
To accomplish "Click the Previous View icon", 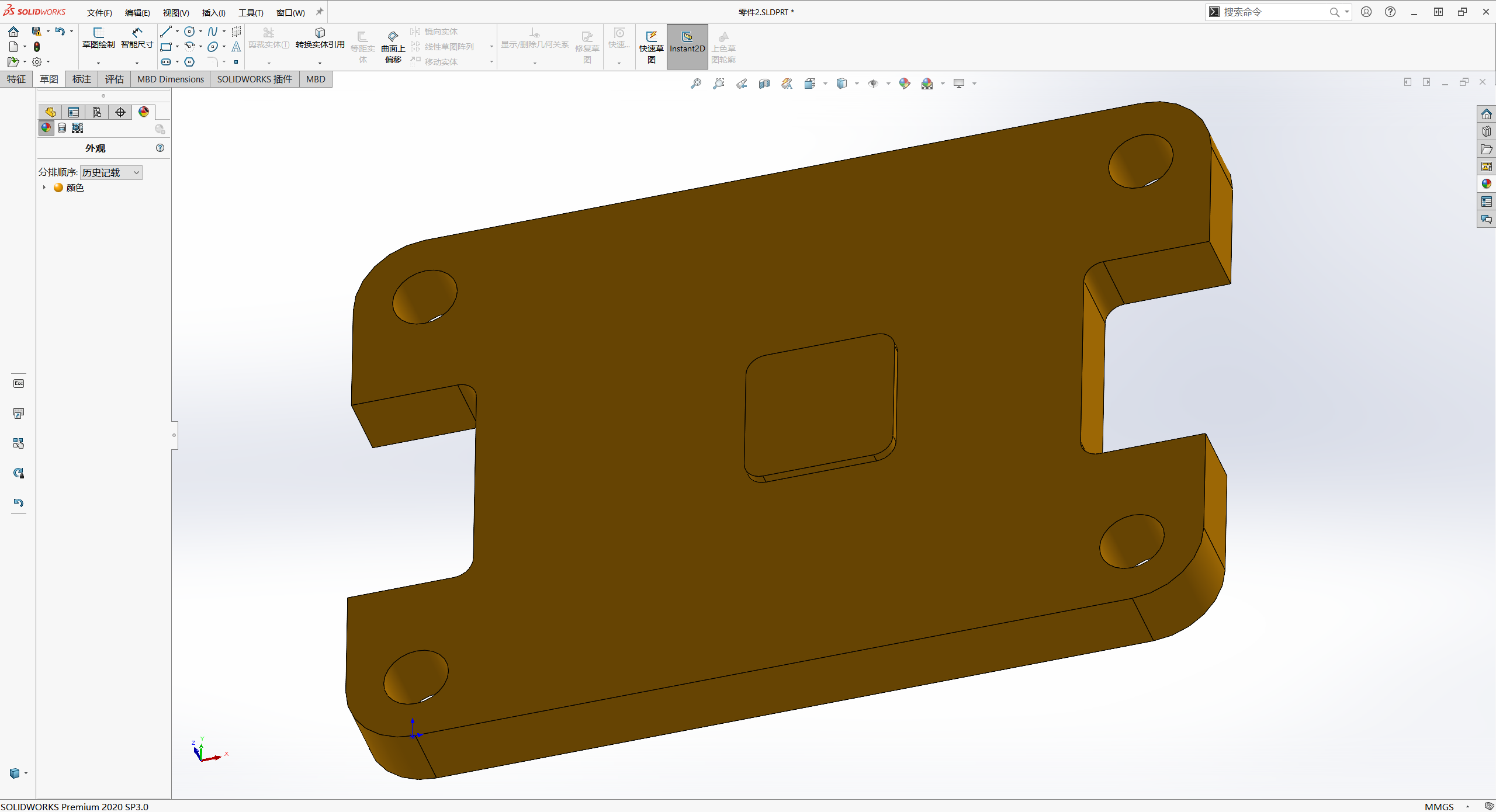I will [742, 84].
